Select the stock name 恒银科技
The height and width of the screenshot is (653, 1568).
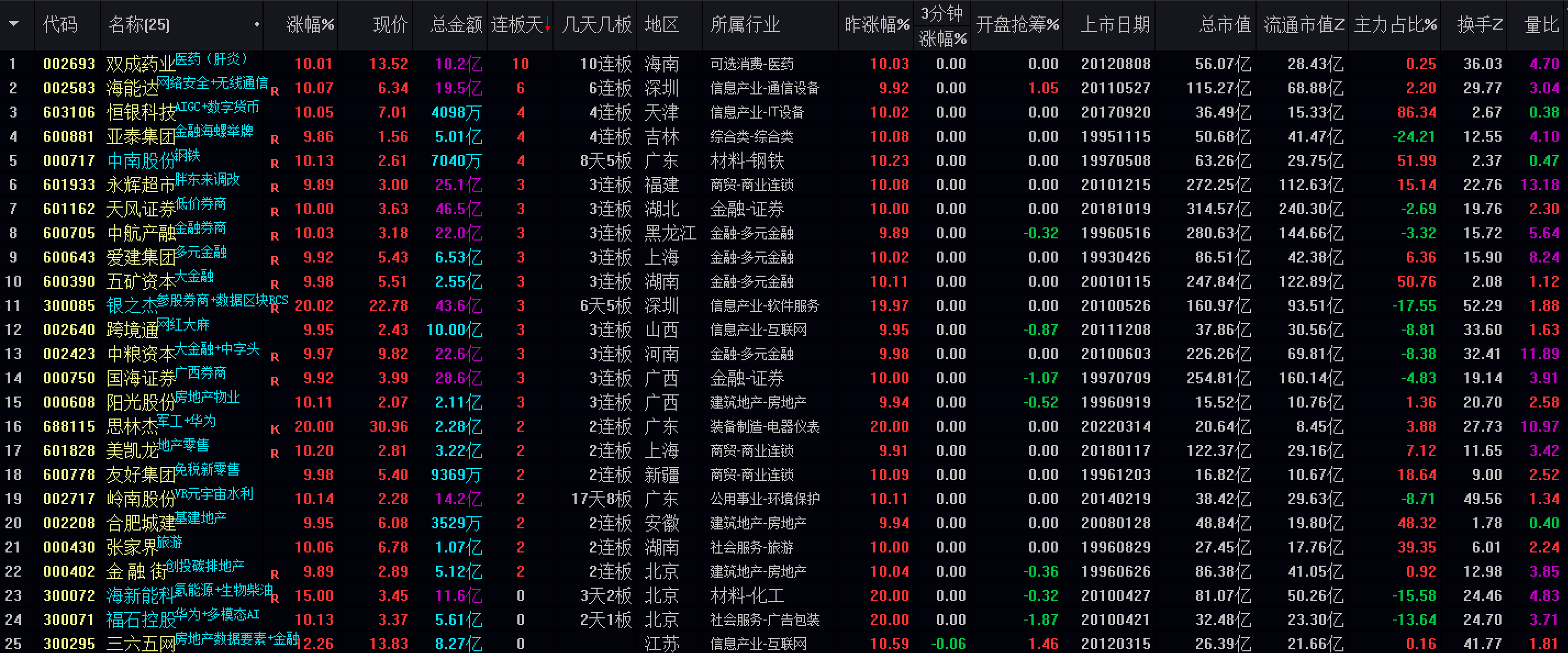pyautogui.click(x=141, y=113)
